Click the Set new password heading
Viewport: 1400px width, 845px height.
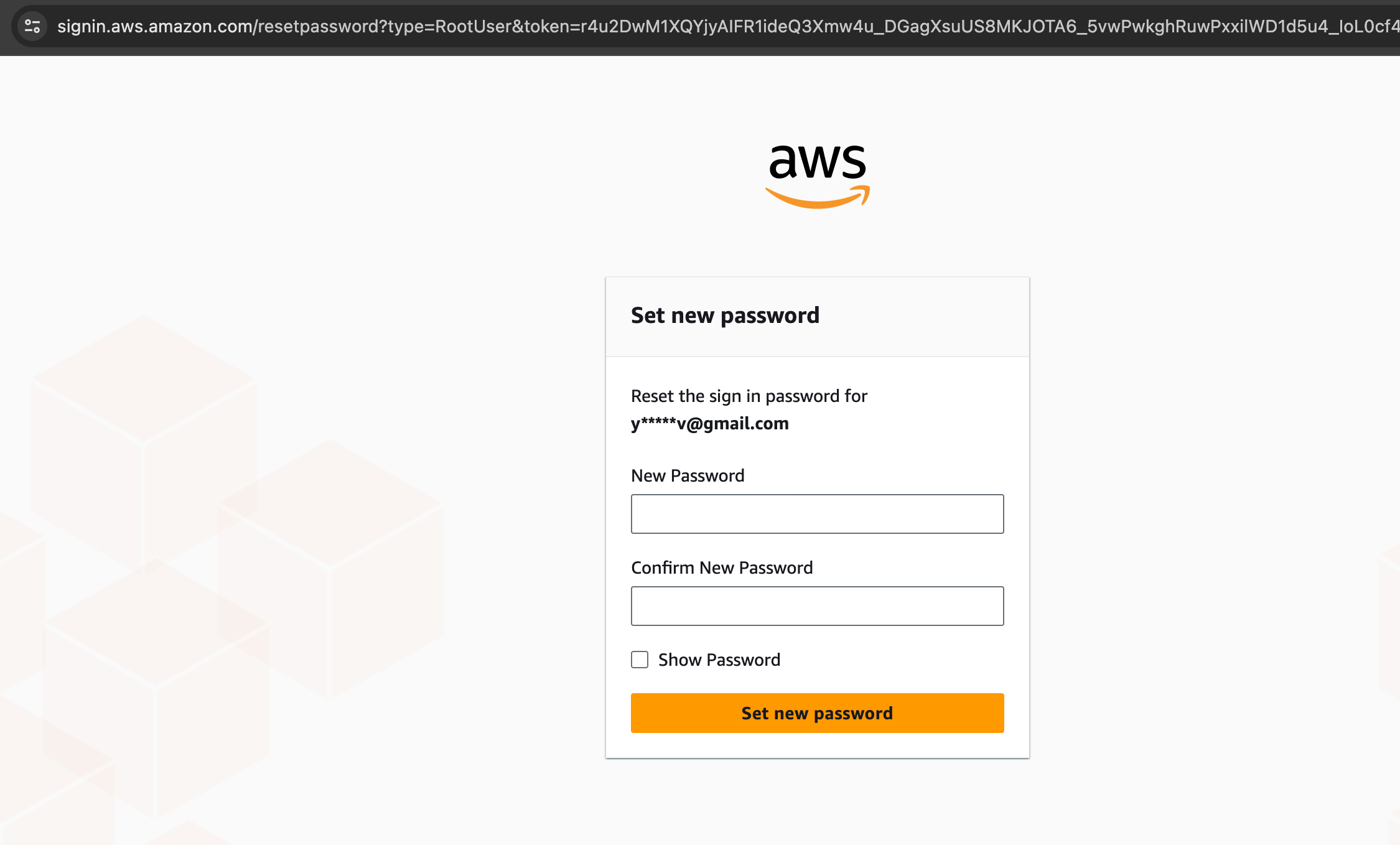coord(725,315)
